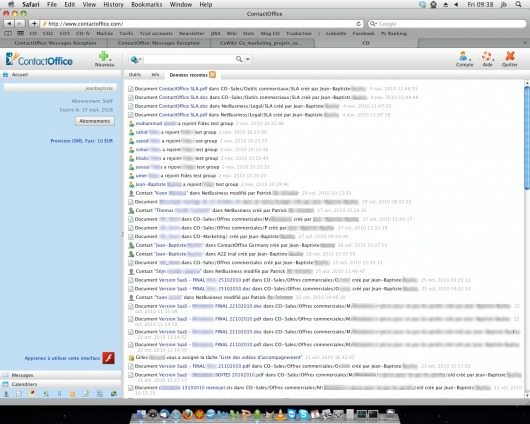Select the Données récentes tab
Screen dimensions: 530x424
point(188,75)
